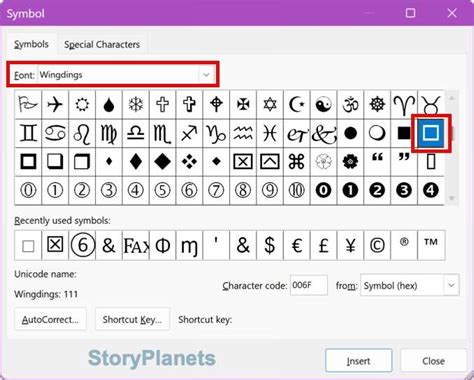
Task: Select the opening double quote symbol
Action: [377, 162]
